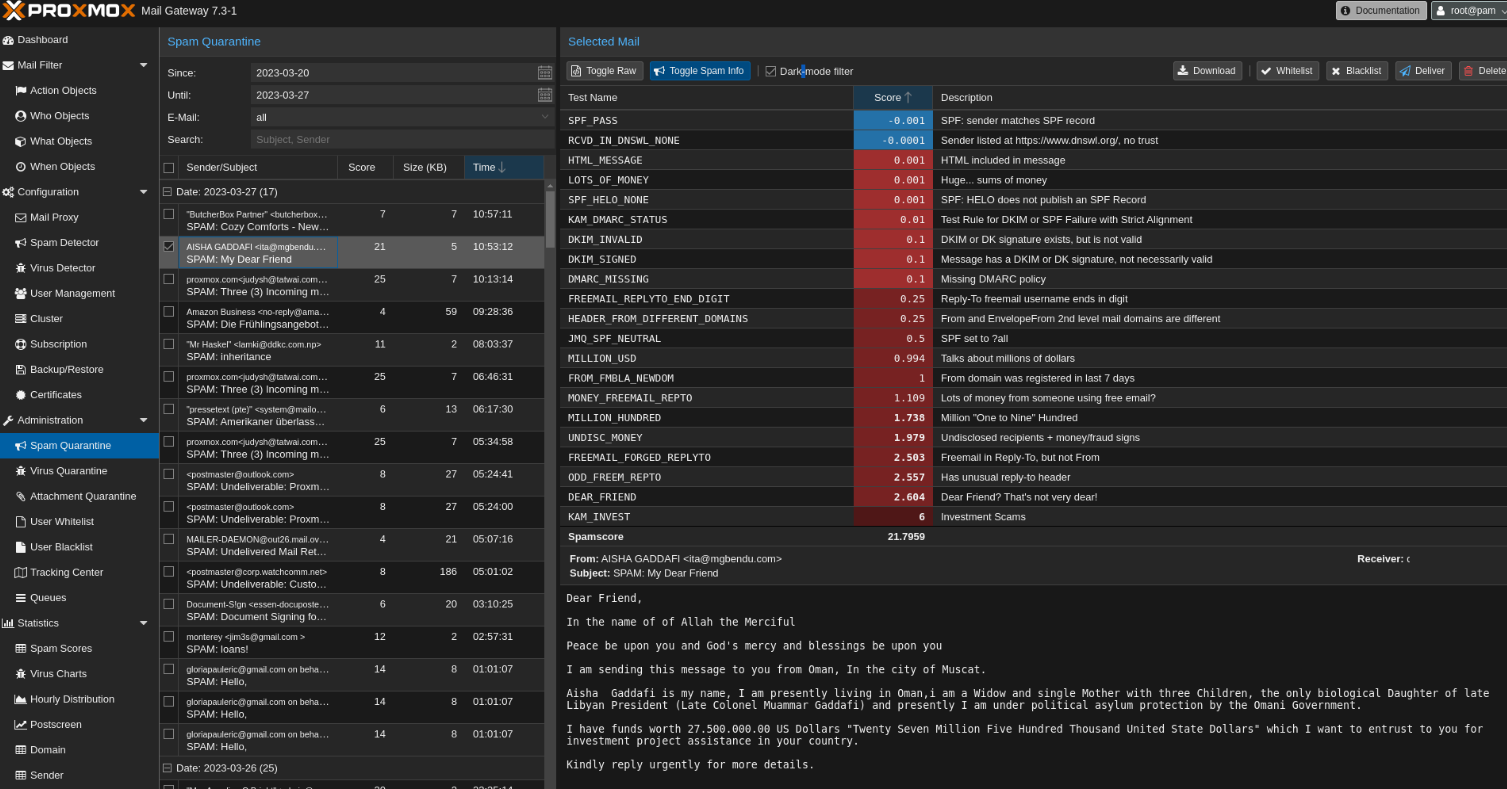Collapse the Administration section arrow
This screenshot has height=789, width=1507.
(144, 420)
